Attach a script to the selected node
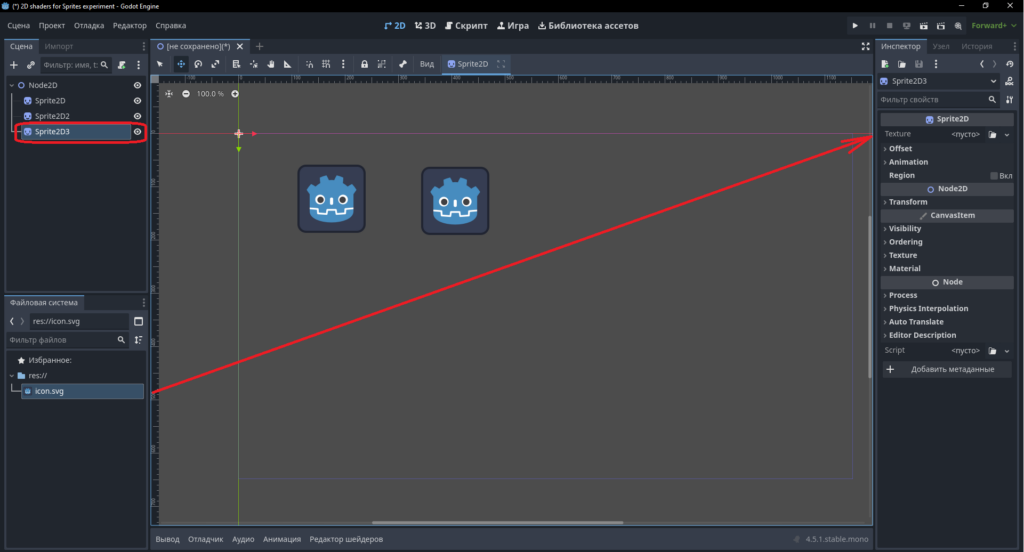Viewport: 1024px width, 552px height. (121, 65)
